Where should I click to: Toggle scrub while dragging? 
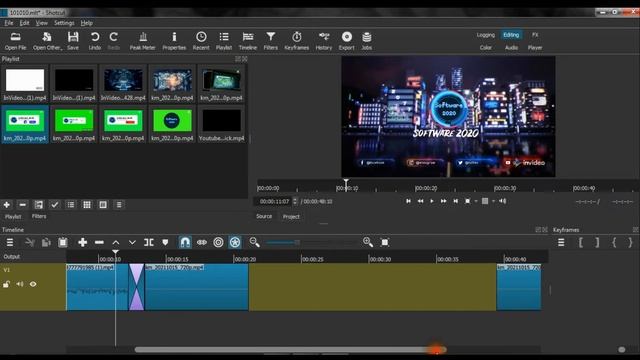pos(202,242)
